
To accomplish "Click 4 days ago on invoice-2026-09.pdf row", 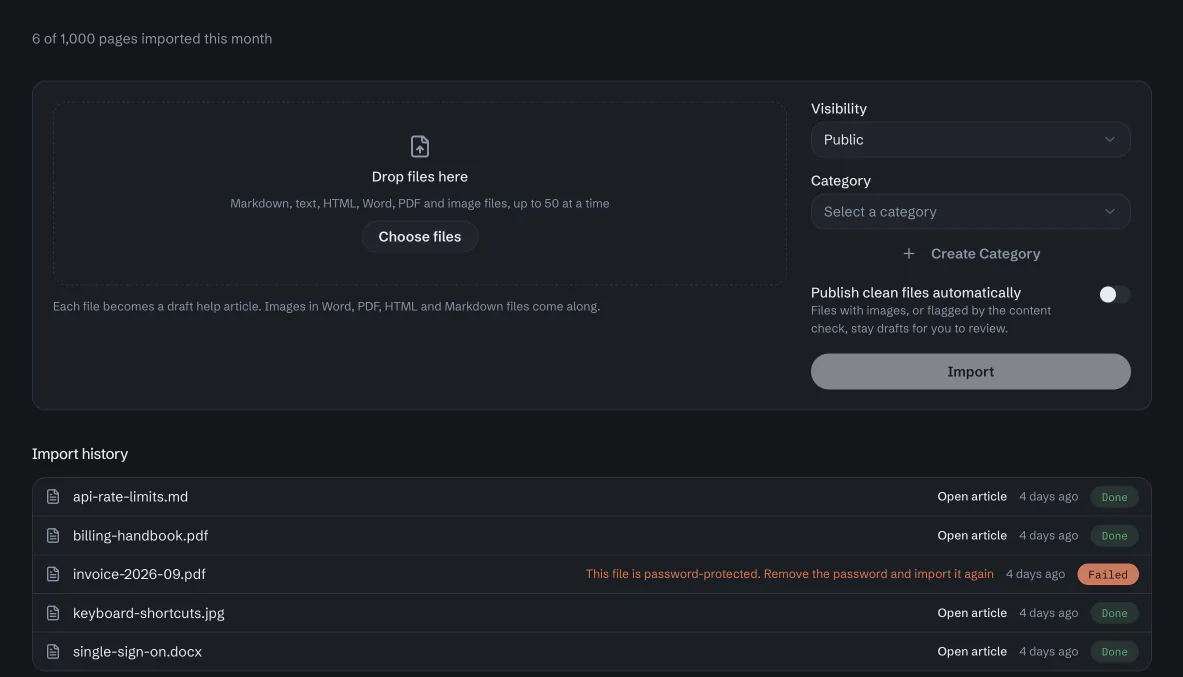I will [1035, 574].
